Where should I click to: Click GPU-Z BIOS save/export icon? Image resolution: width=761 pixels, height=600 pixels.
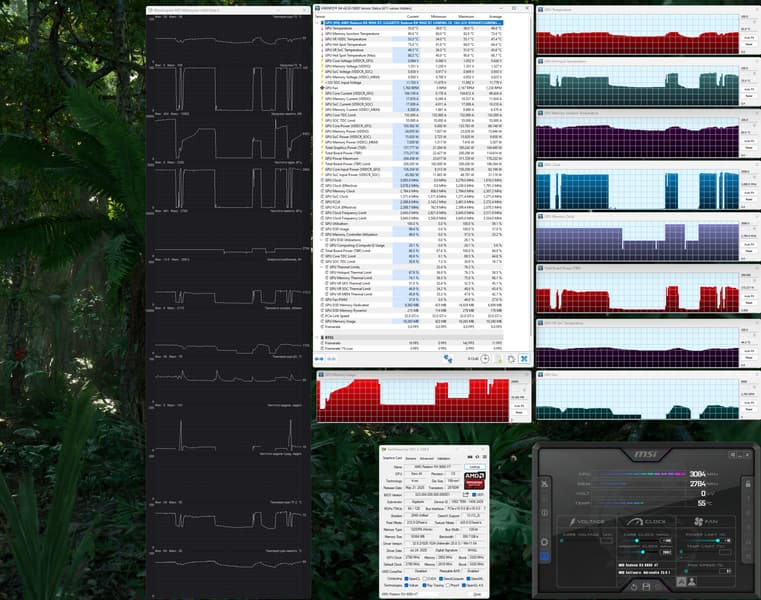pyautogui.click(x=465, y=494)
